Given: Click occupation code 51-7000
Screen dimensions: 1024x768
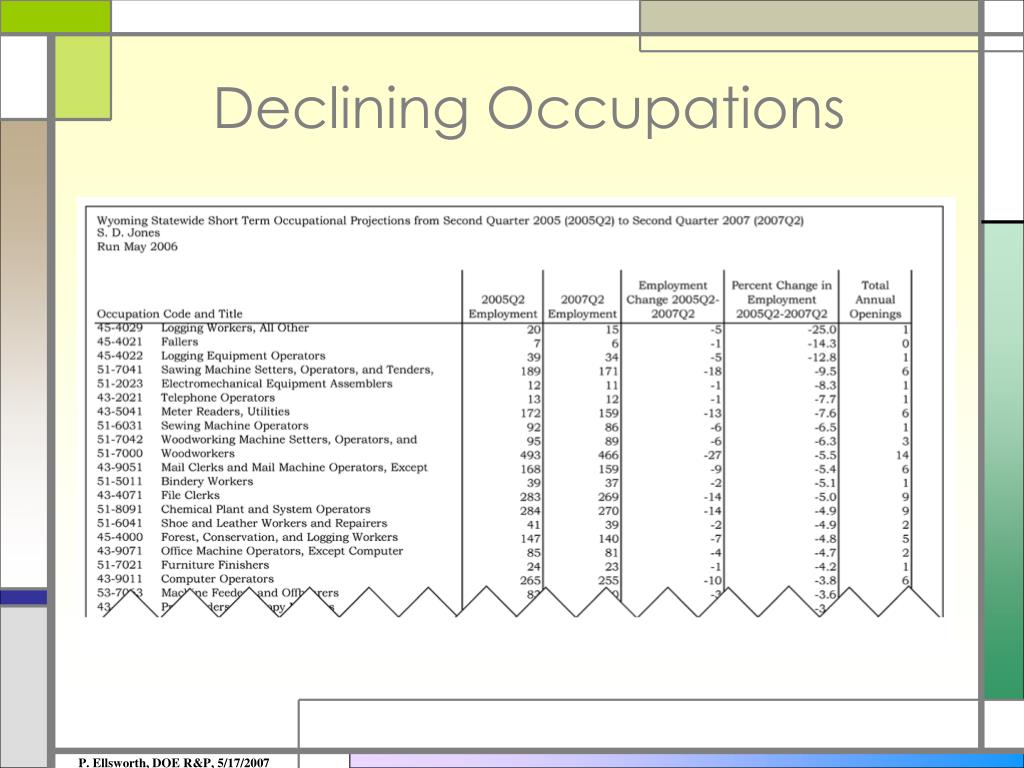Looking at the screenshot, I should coord(120,453).
